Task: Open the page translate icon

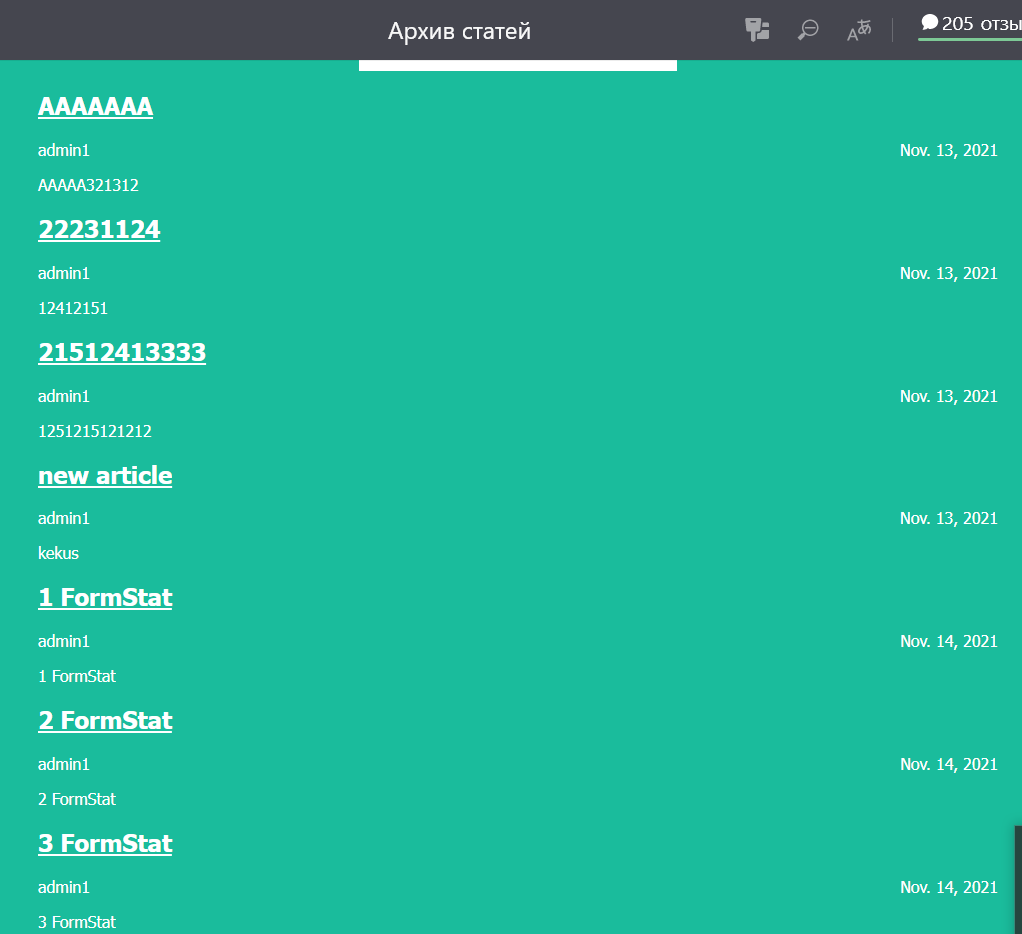Action: pyautogui.click(x=859, y=30)
